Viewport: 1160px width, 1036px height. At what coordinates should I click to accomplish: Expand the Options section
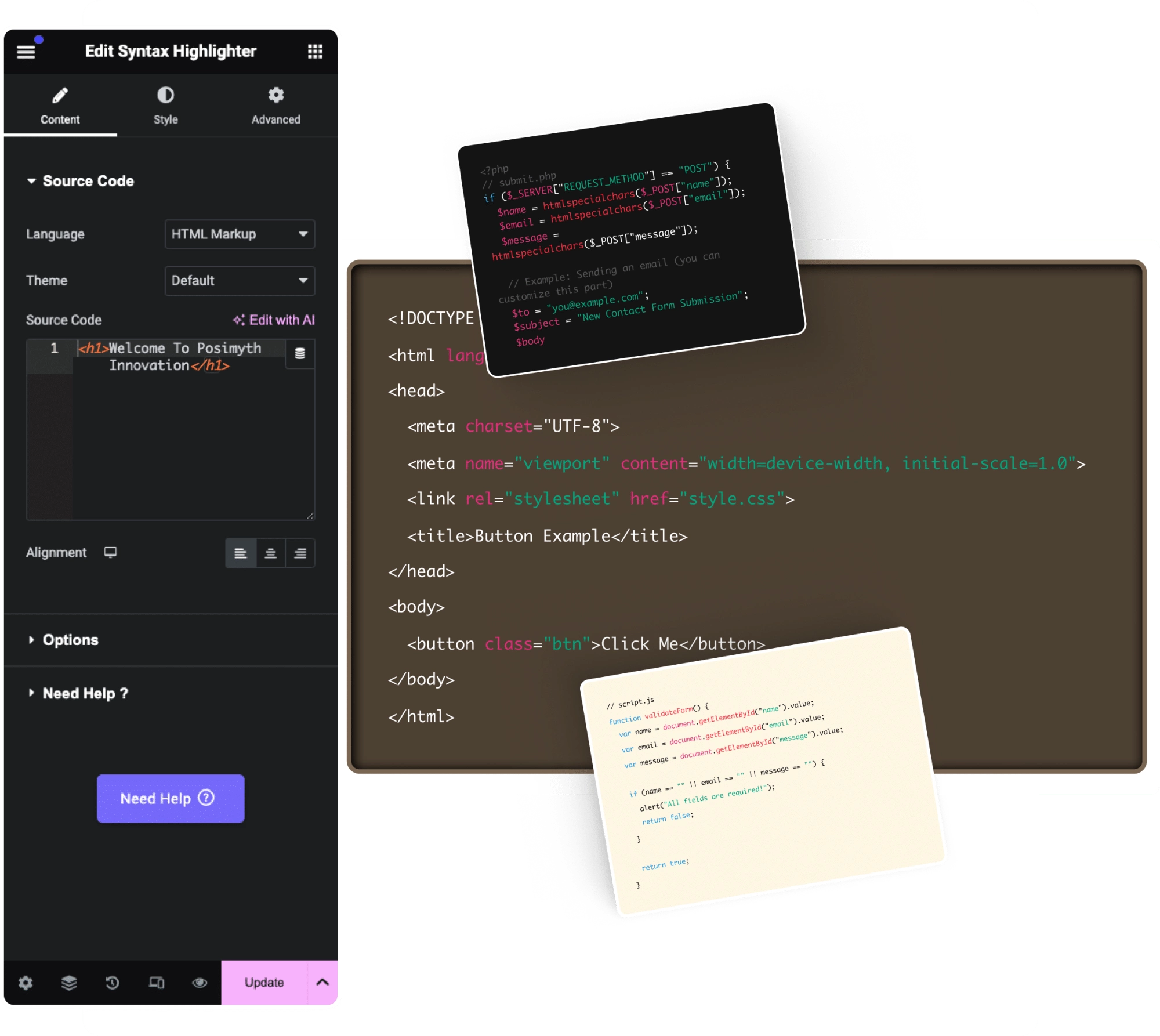coord(72,639)
